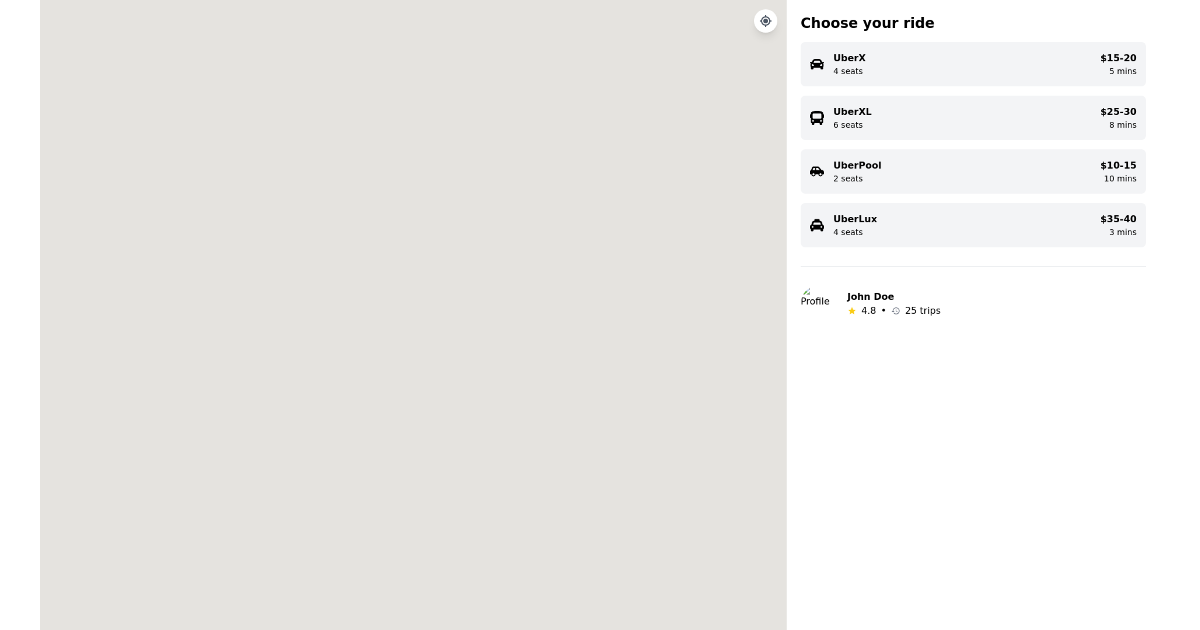Choose the UberXL ride label
Screen dimensions: 1200x630
point(852,112)
